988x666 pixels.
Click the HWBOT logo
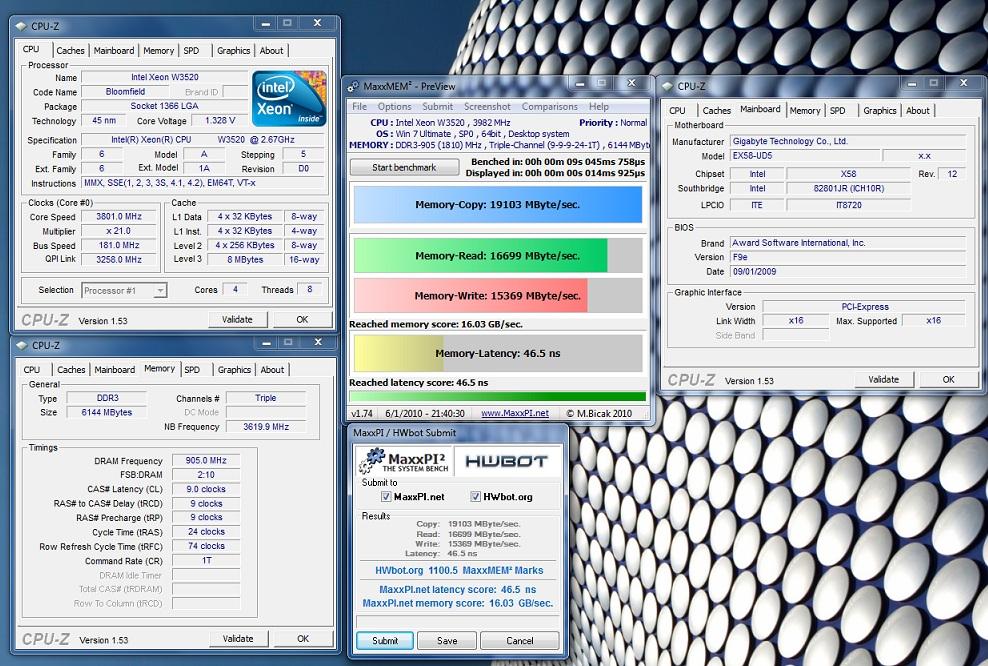(x=507, y=461)
